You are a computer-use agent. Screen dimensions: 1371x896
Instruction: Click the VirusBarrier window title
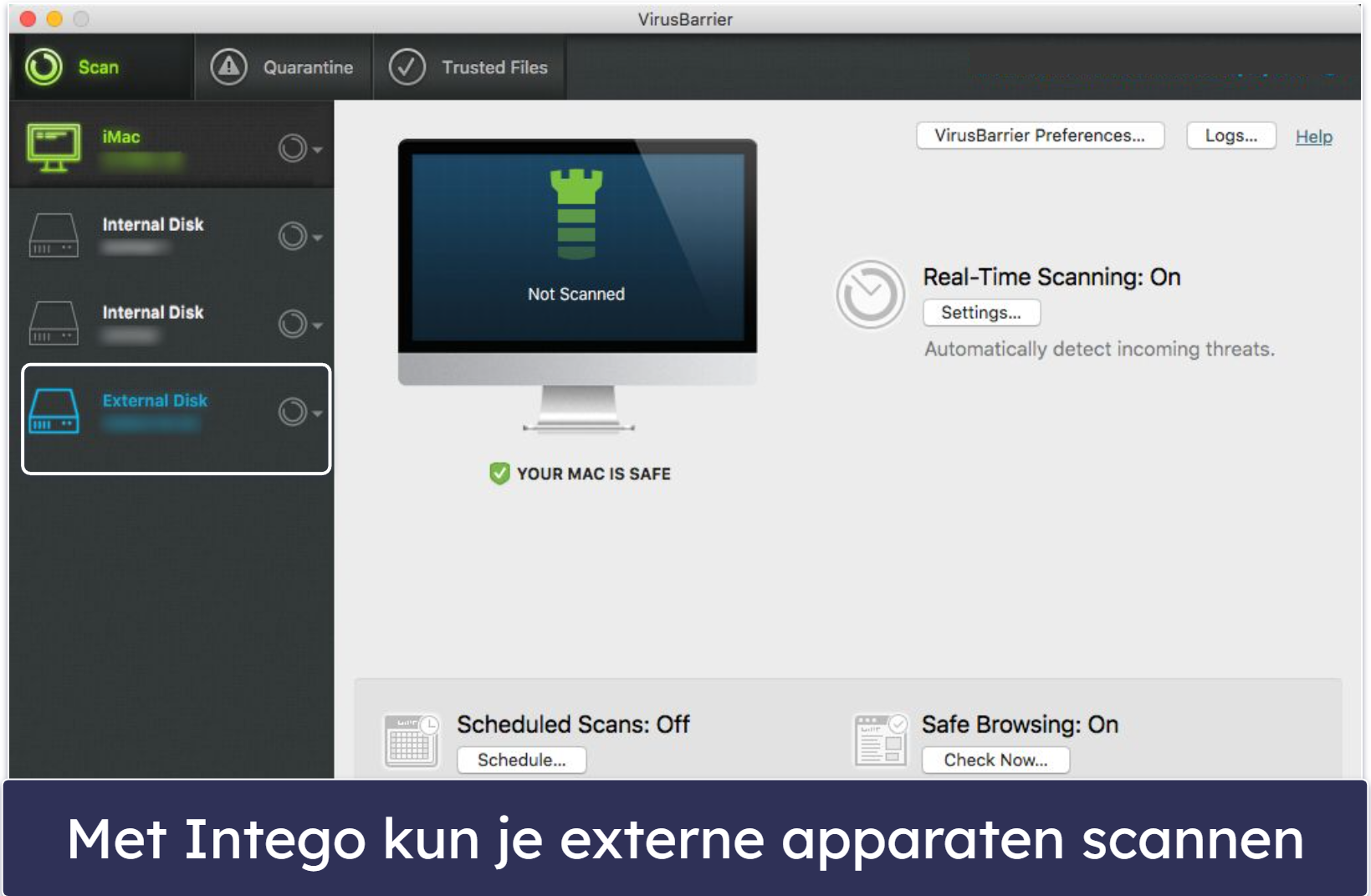click(x=685, y=18)
